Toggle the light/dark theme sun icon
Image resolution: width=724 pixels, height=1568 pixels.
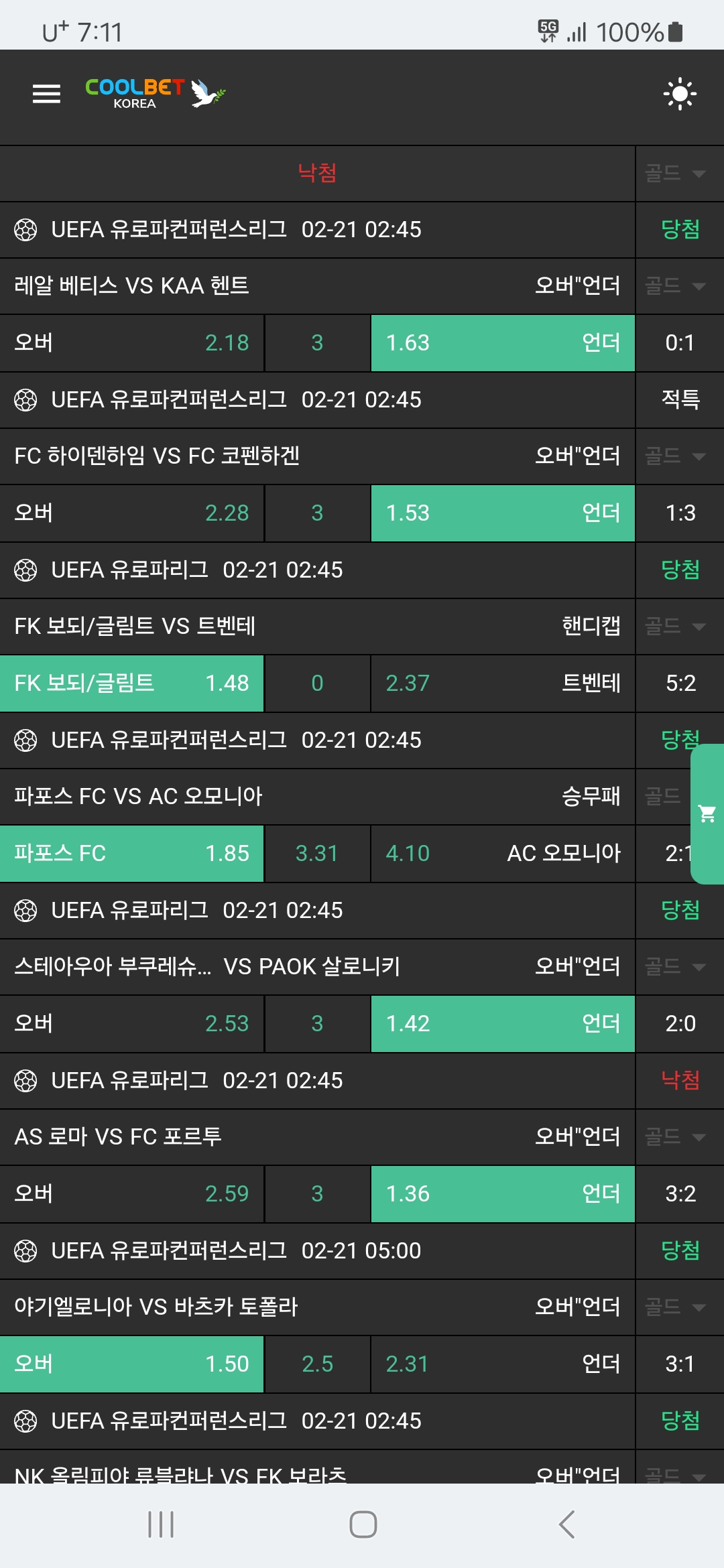pyautogui.click(x=680, y=94)
